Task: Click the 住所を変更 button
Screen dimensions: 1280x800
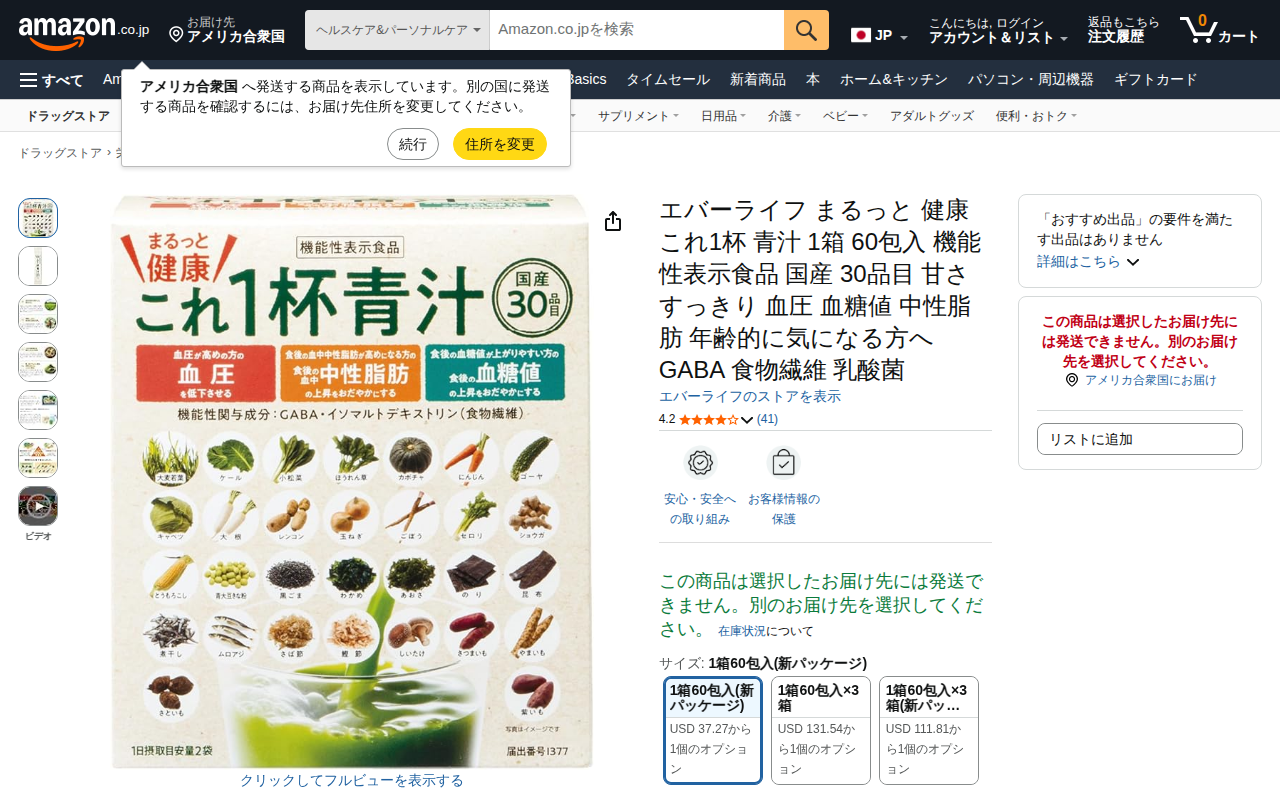Action: pyautogui.click(x=500, y=144)
